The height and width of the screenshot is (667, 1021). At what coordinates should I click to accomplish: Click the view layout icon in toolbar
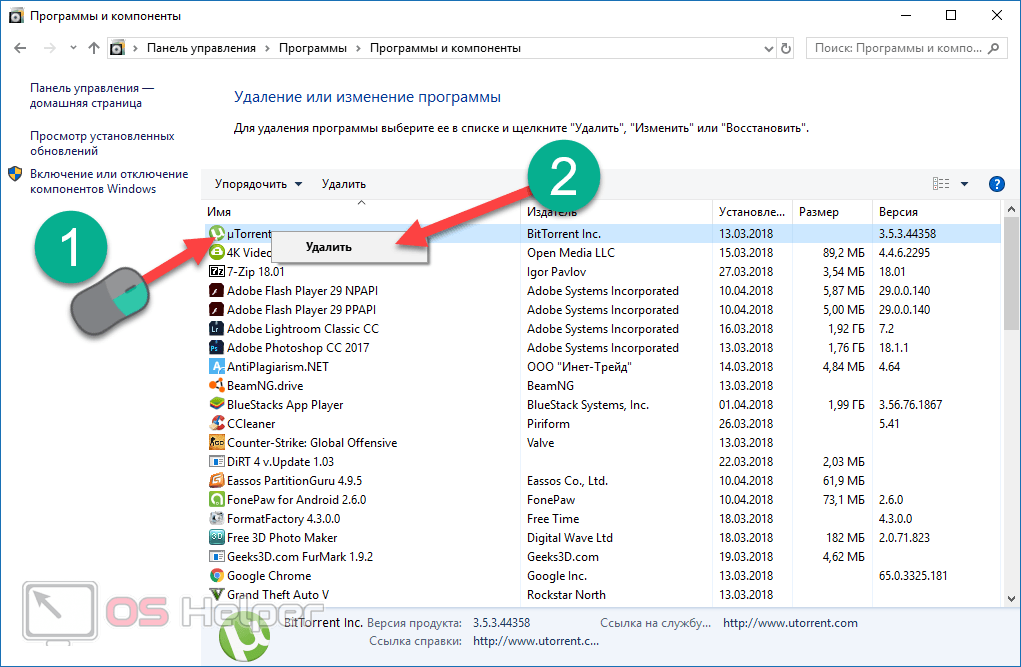(x=941, y=184)
